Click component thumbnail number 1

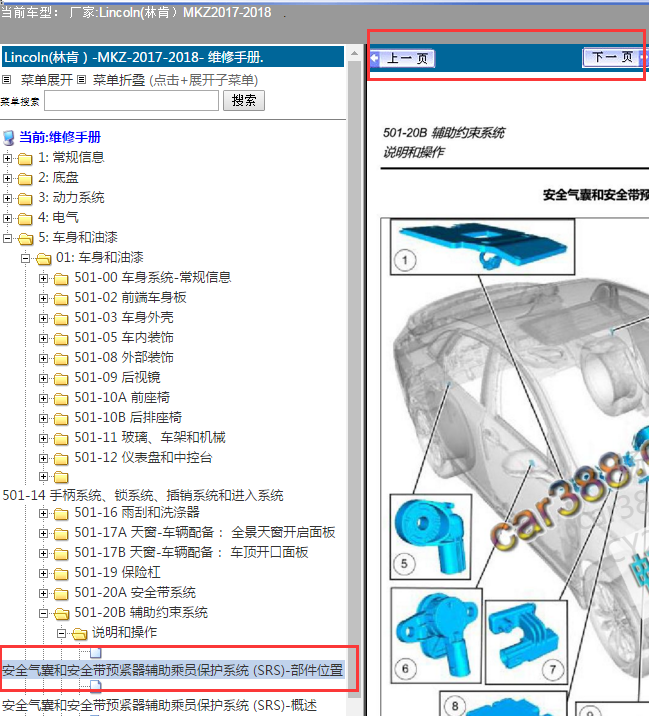[x=482, y=247]
